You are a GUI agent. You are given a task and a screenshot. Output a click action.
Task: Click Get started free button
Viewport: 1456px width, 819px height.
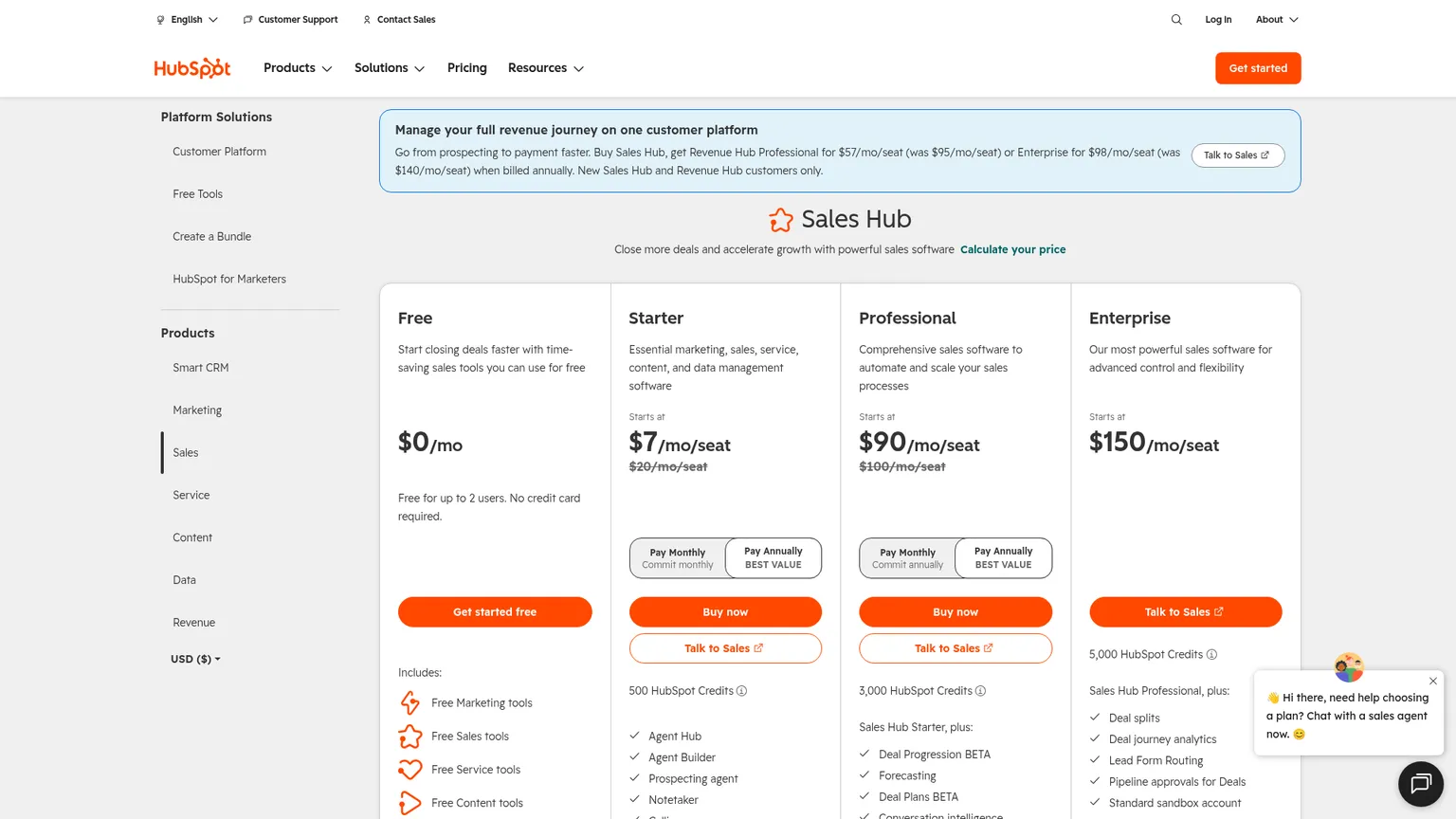(x=495, y=612)
